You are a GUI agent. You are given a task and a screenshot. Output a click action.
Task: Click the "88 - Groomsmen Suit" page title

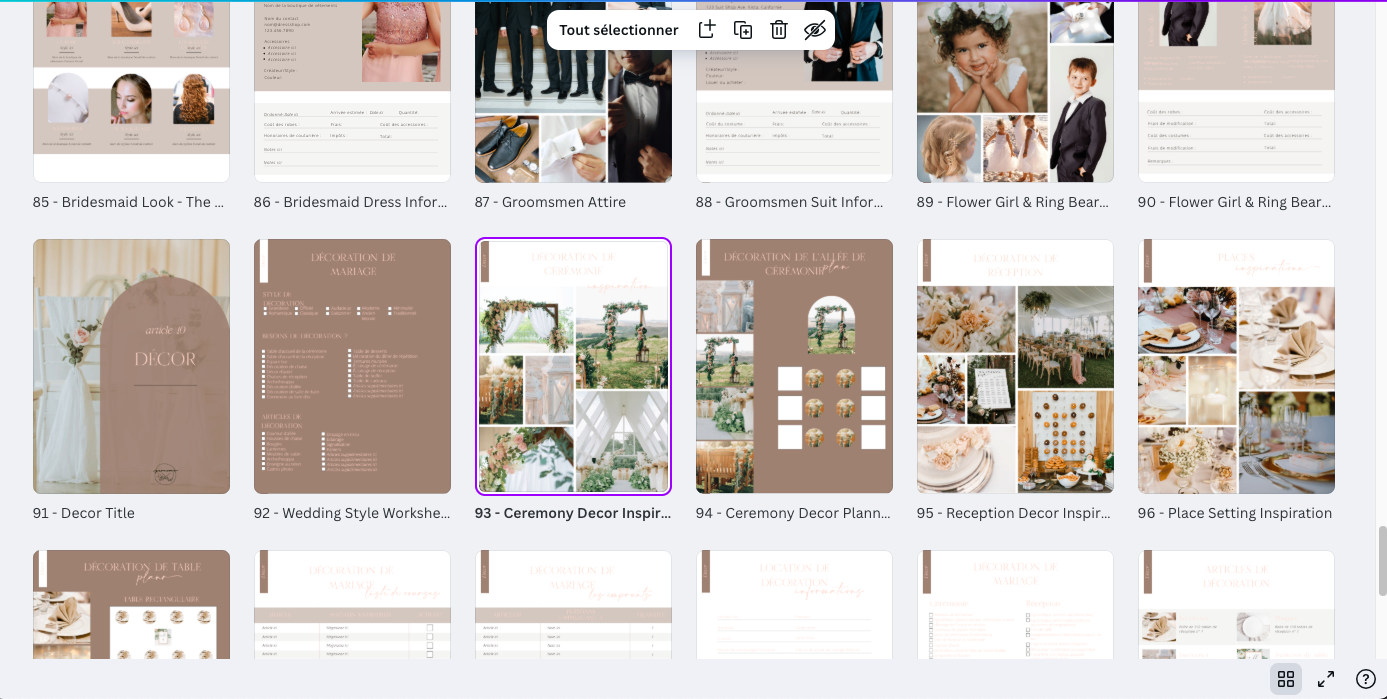(x=790, y=202)
